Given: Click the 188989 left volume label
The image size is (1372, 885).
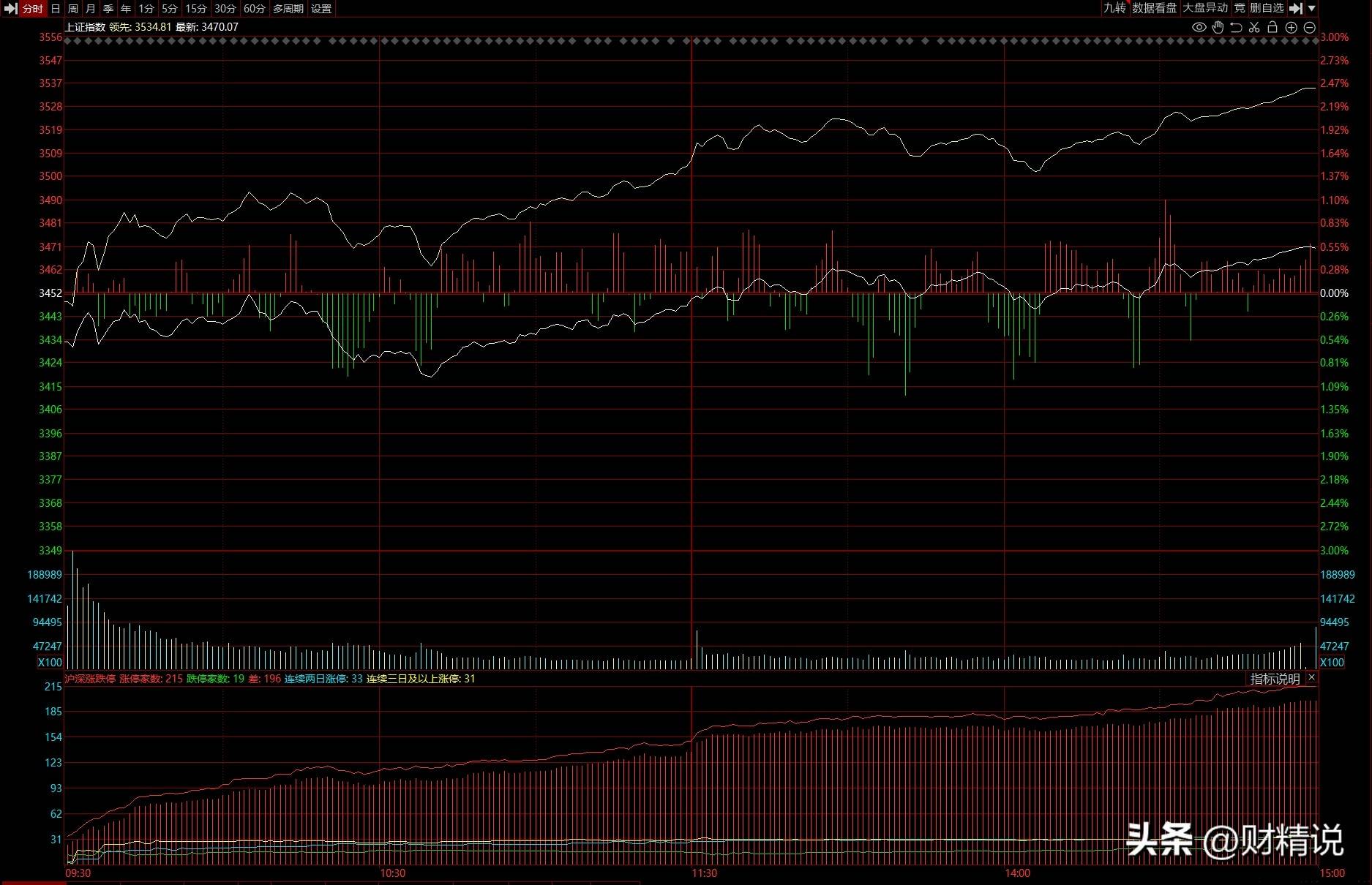Looking at the screenshot, I should [x=45, y=575].
